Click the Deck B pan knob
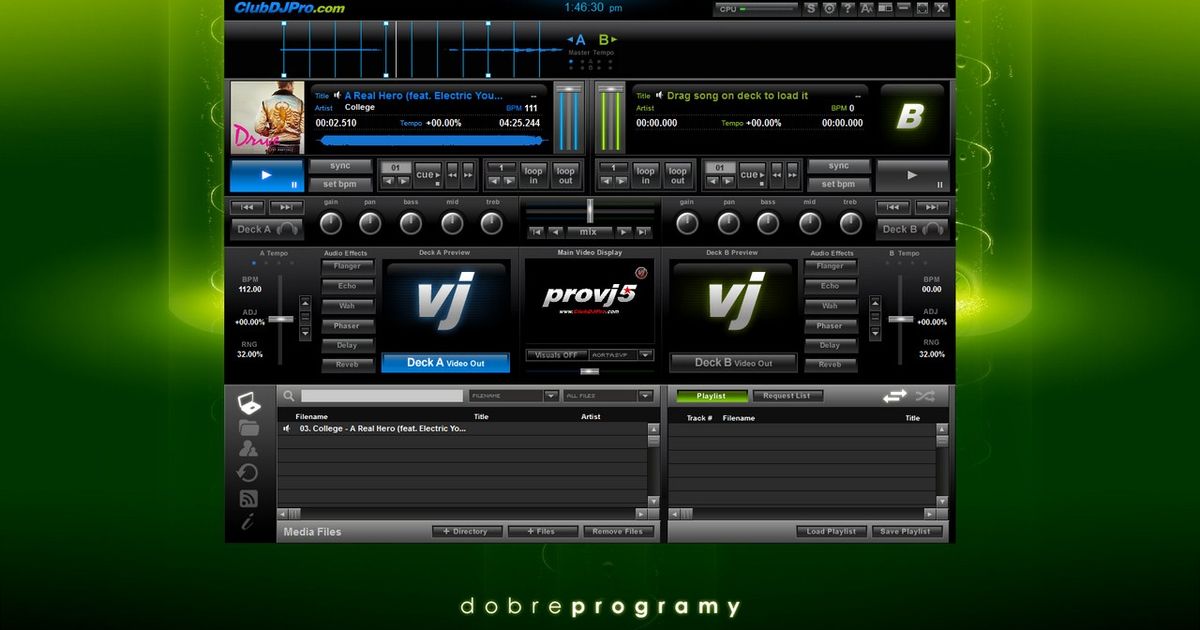Screen dimensions: 1200x630 click(729, 223)
